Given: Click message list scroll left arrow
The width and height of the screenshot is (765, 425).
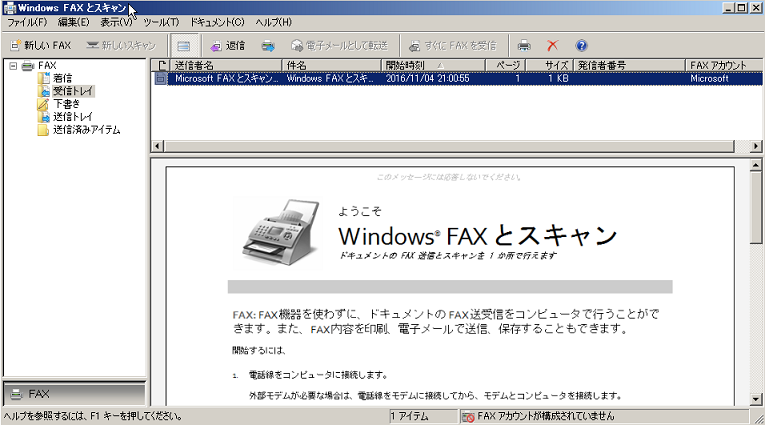Looking at the screenshot, I should 158,146.
